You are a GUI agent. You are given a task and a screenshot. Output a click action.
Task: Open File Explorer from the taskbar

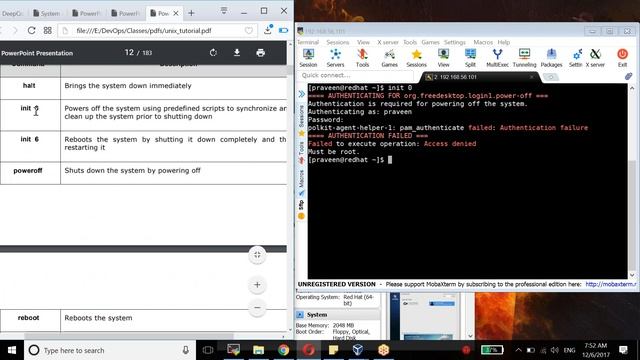coord(258,350)
